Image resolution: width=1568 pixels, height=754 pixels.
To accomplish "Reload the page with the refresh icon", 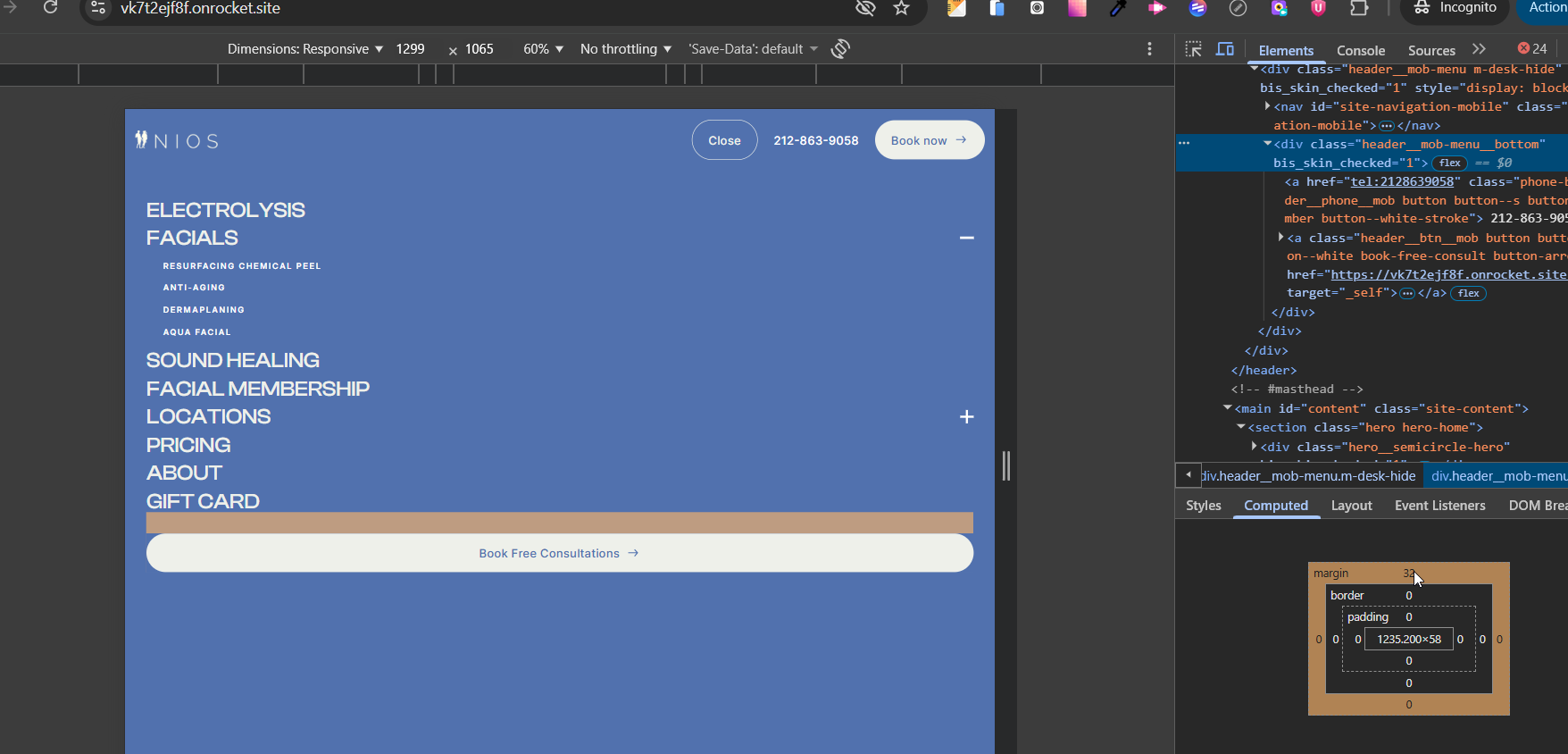I will (x=51, y=8).
